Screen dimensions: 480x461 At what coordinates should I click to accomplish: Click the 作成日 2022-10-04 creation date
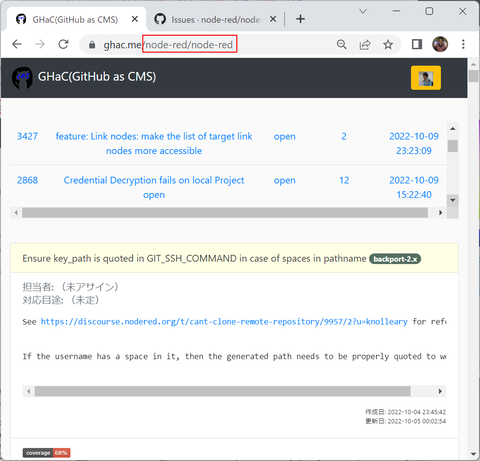(x=405, y=412)
